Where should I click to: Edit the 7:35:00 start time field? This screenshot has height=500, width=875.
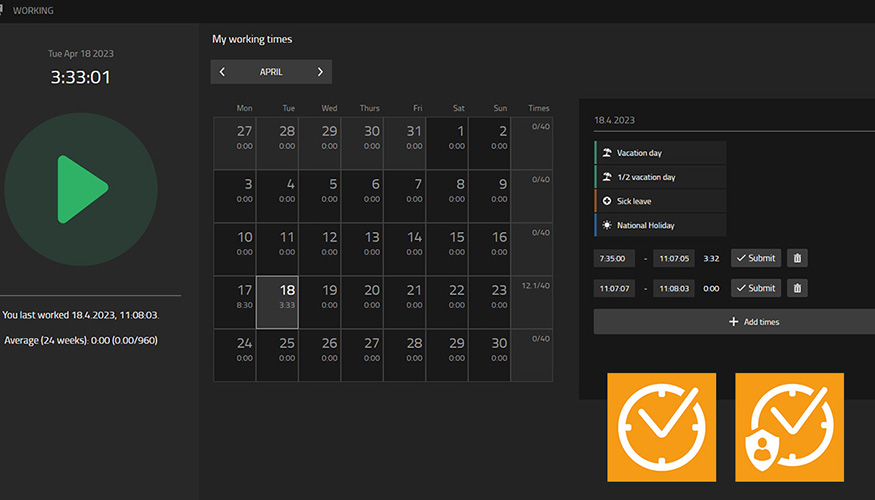click(614, 258)
